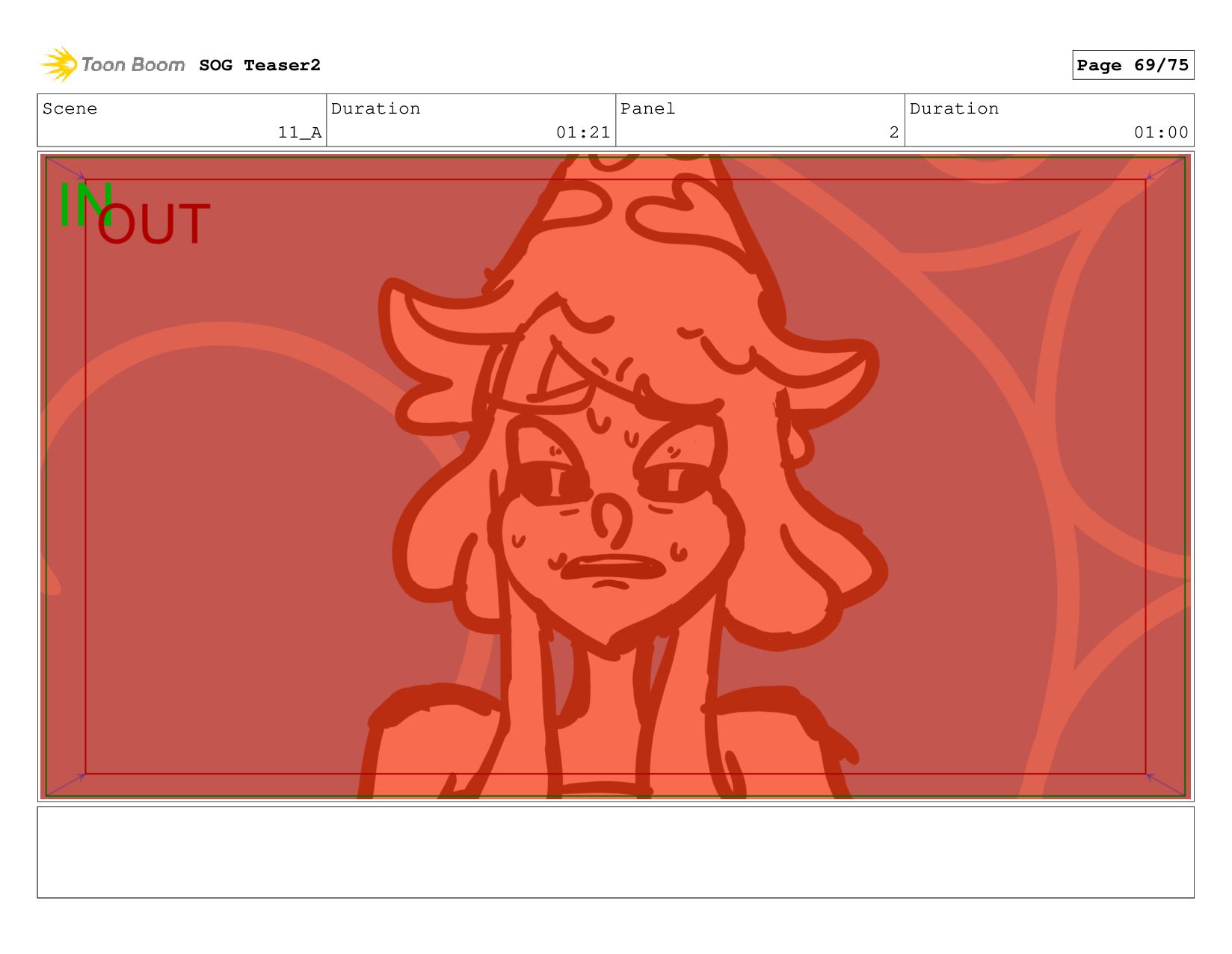Select the 'SOG Teaser2' project title

pos(259,66)
